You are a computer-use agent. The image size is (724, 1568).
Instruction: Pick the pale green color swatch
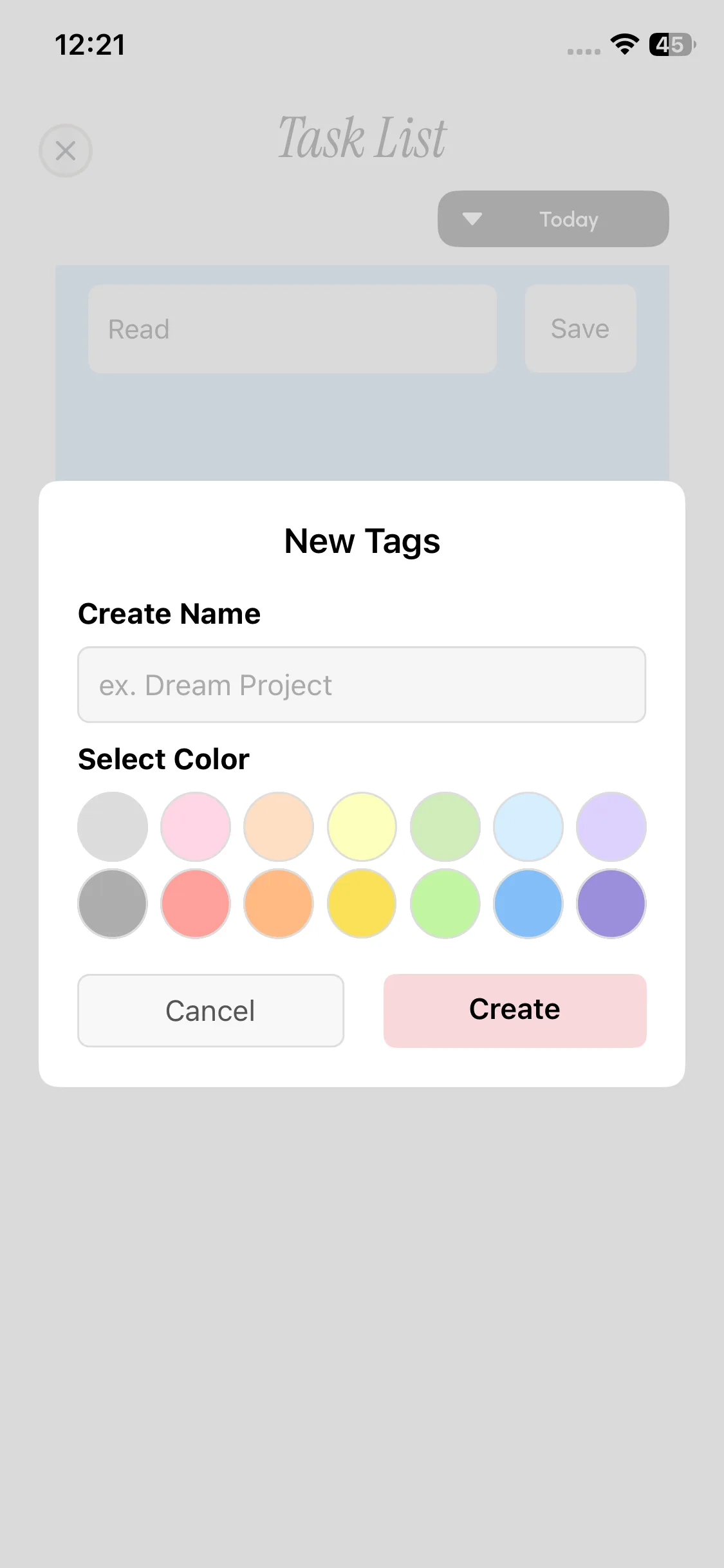[445, 826]
